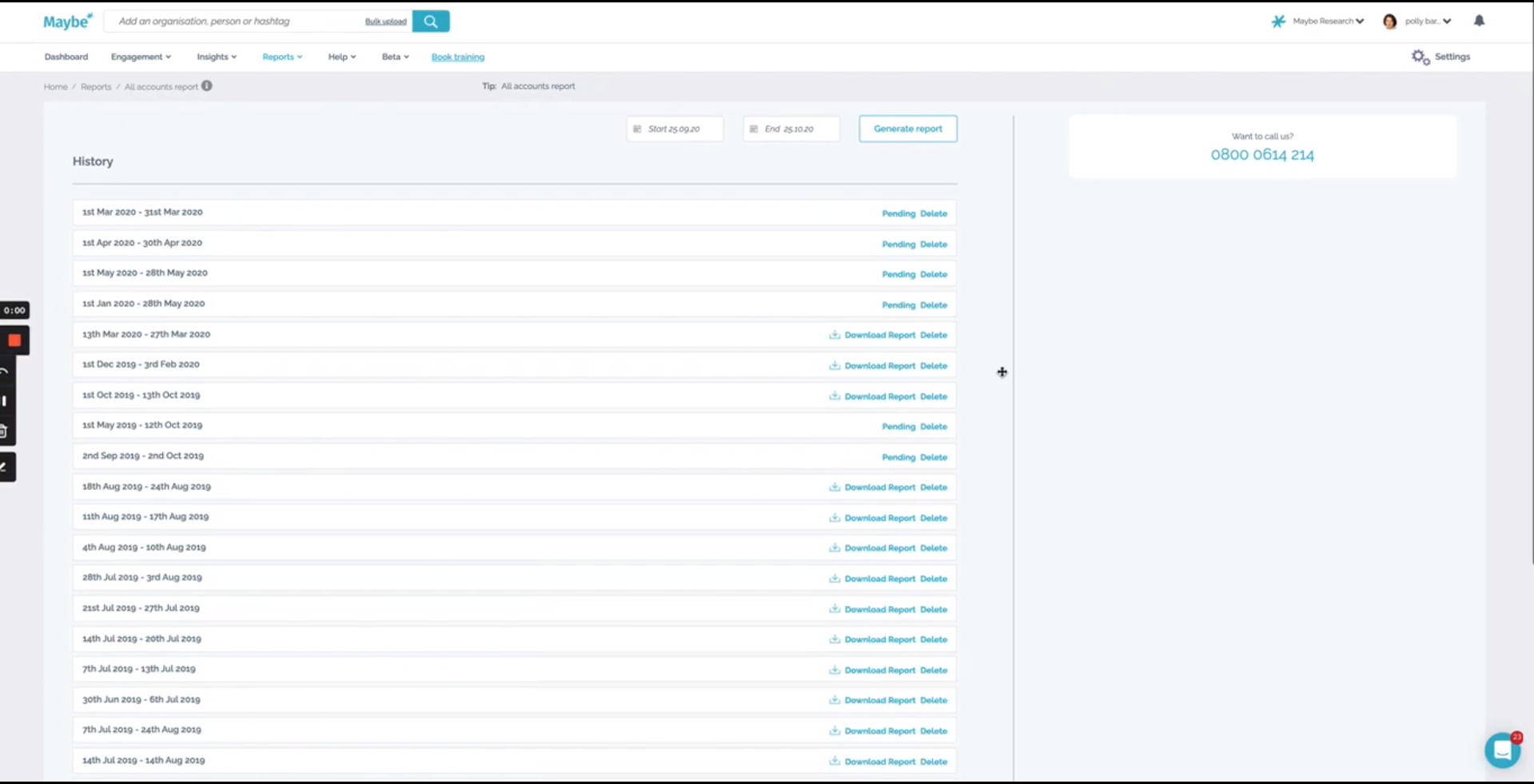
Task: Click download icon for 1st Oct 2019 report
Action: click(x=835, y=396)
